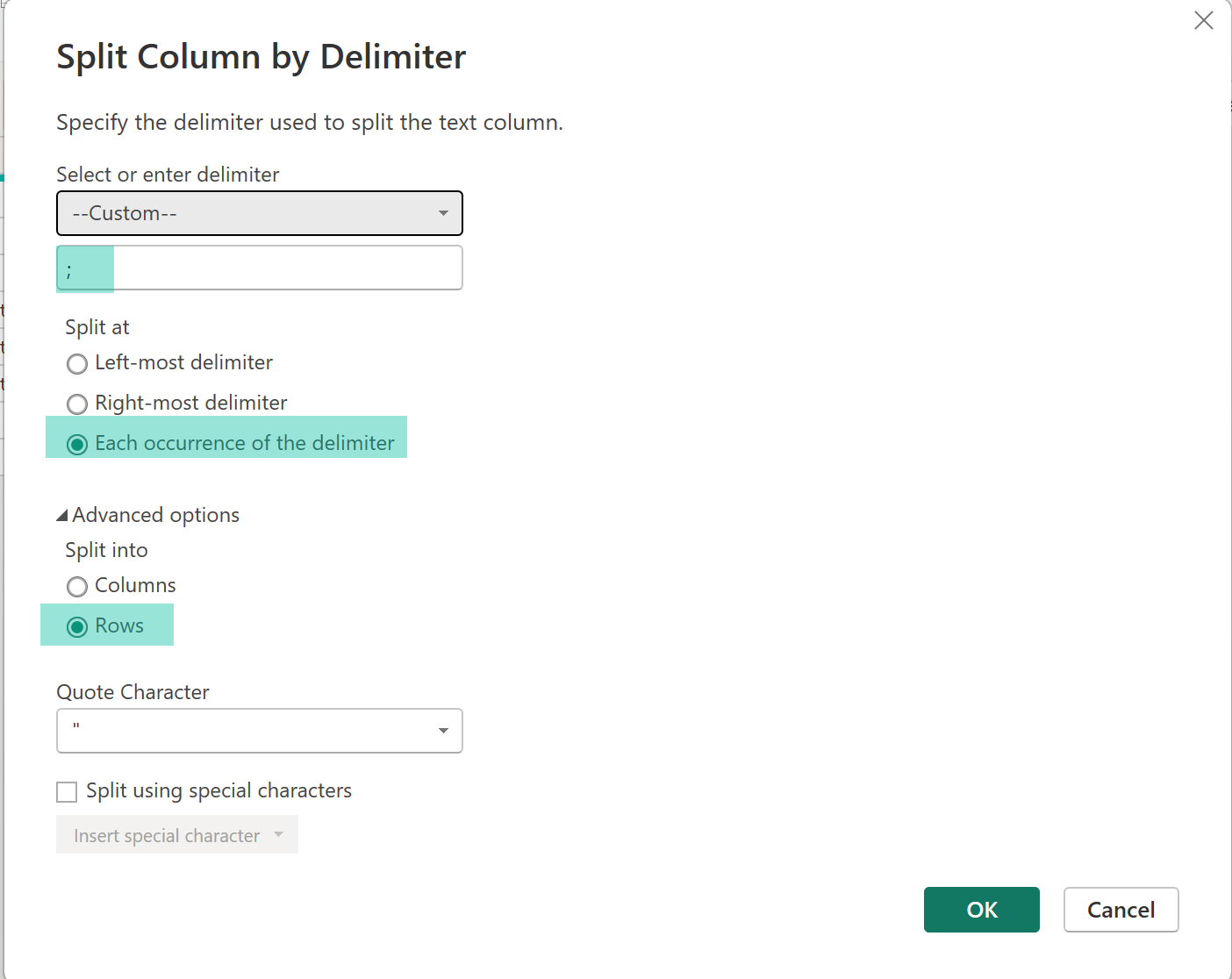Open the --Custom-- delimiter dropdown
The width and height of the screenshot is (1232, 979).
[x=260, y=213]
